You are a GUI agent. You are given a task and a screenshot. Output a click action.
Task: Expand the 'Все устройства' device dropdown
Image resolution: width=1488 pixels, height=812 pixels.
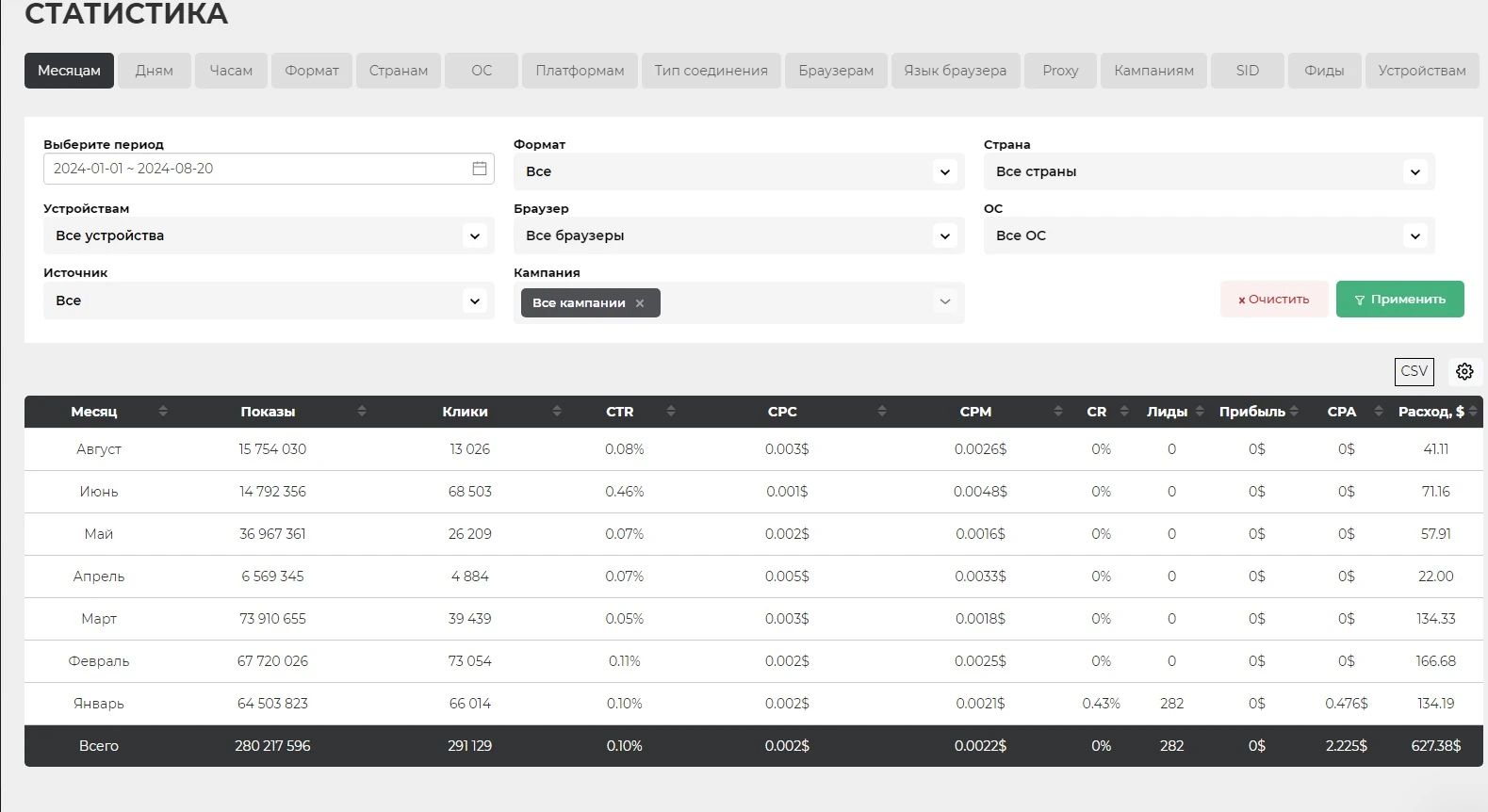pyautogui.click(x=269, y=235)
